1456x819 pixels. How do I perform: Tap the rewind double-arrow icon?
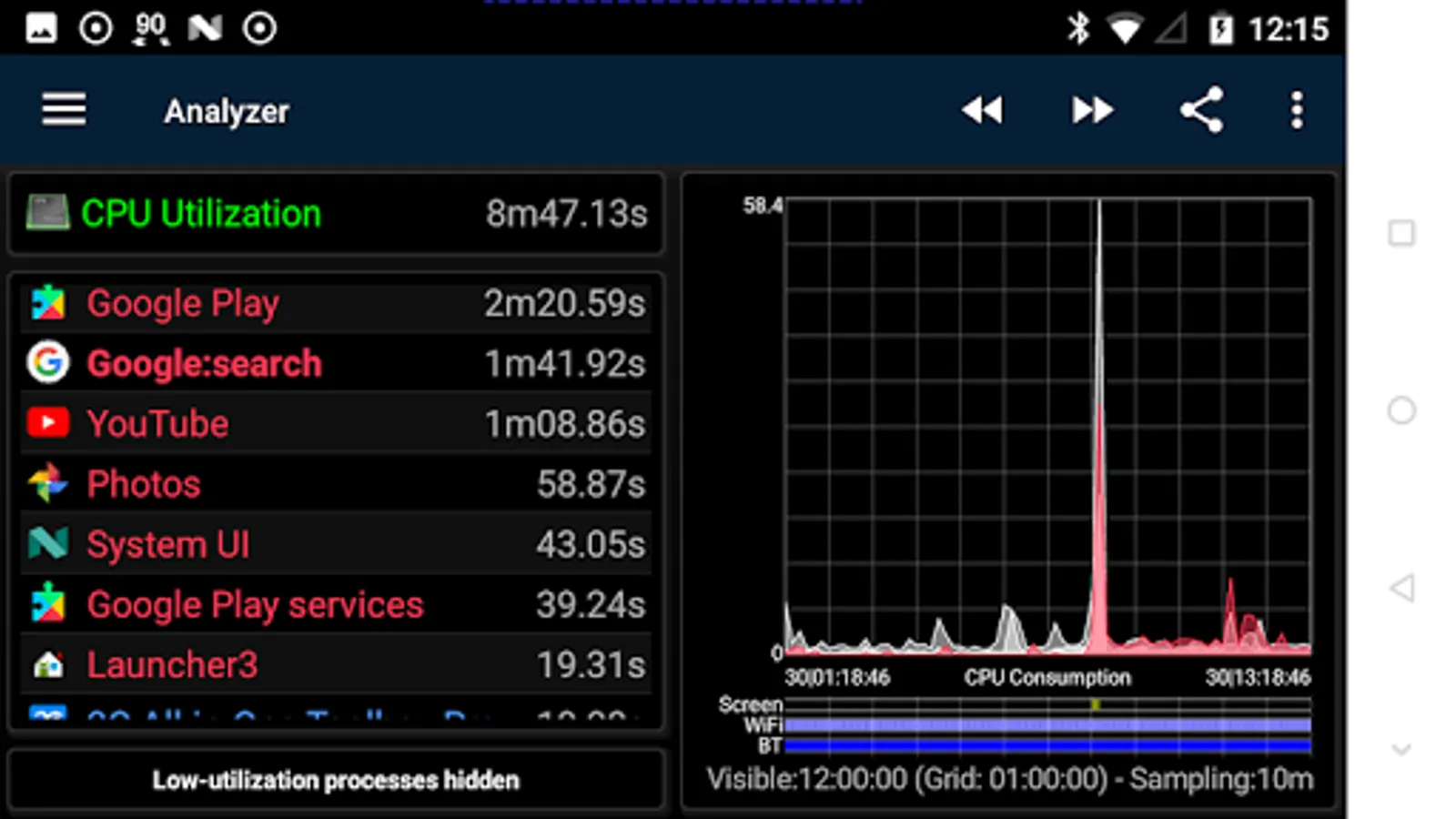coord(983,110)
